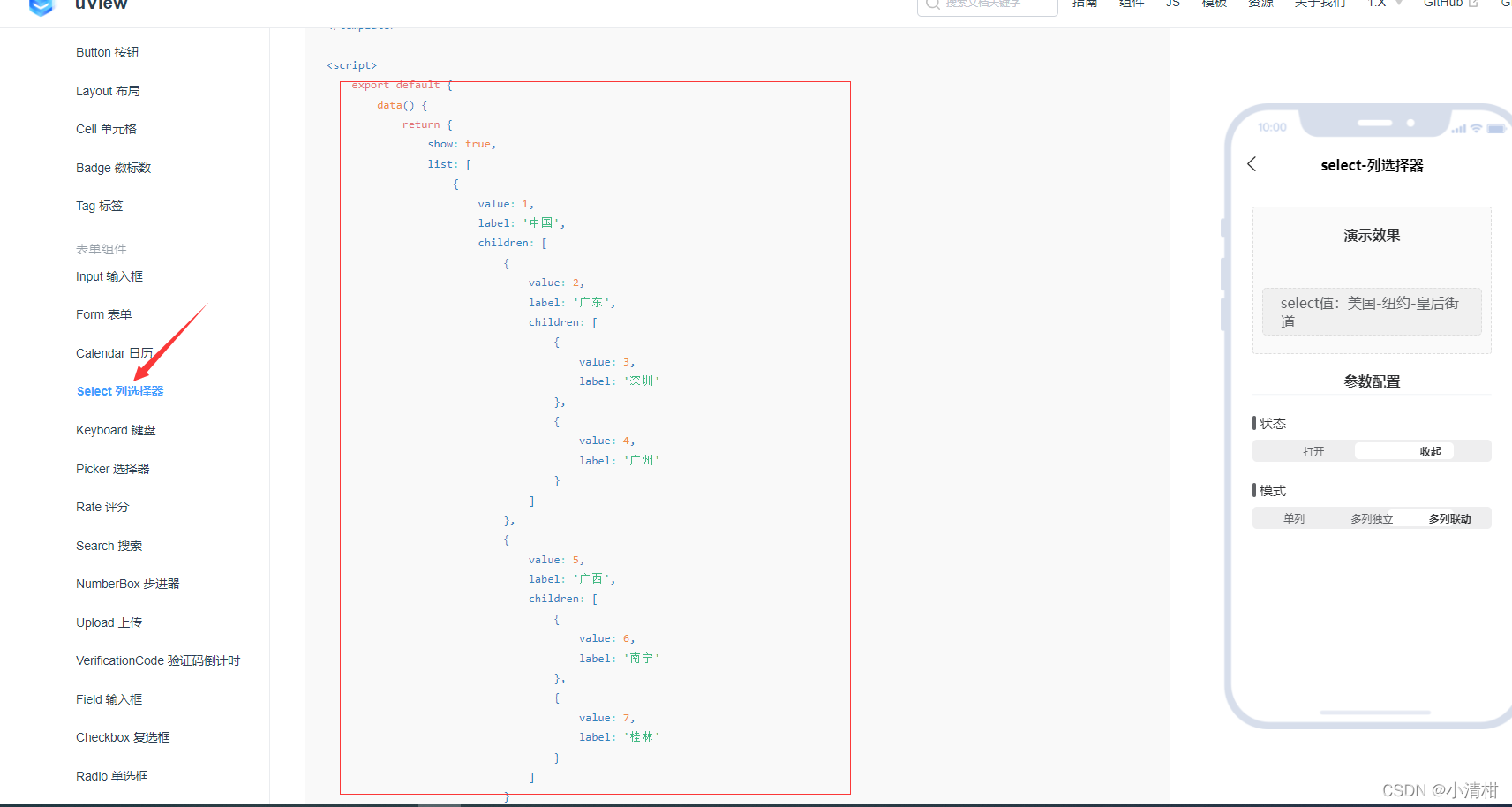
Task: Switch the 状态 toggle to 打开
Action: [x=1313, y=450]
